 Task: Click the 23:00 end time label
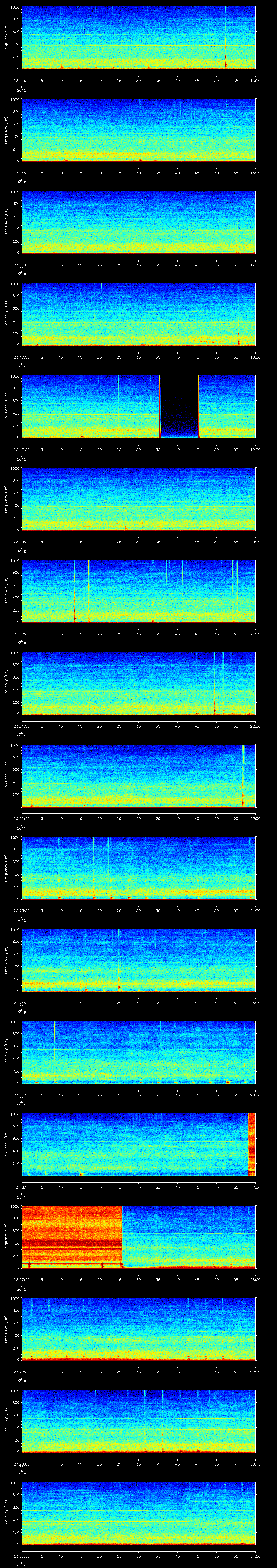[x=255, y=818]
